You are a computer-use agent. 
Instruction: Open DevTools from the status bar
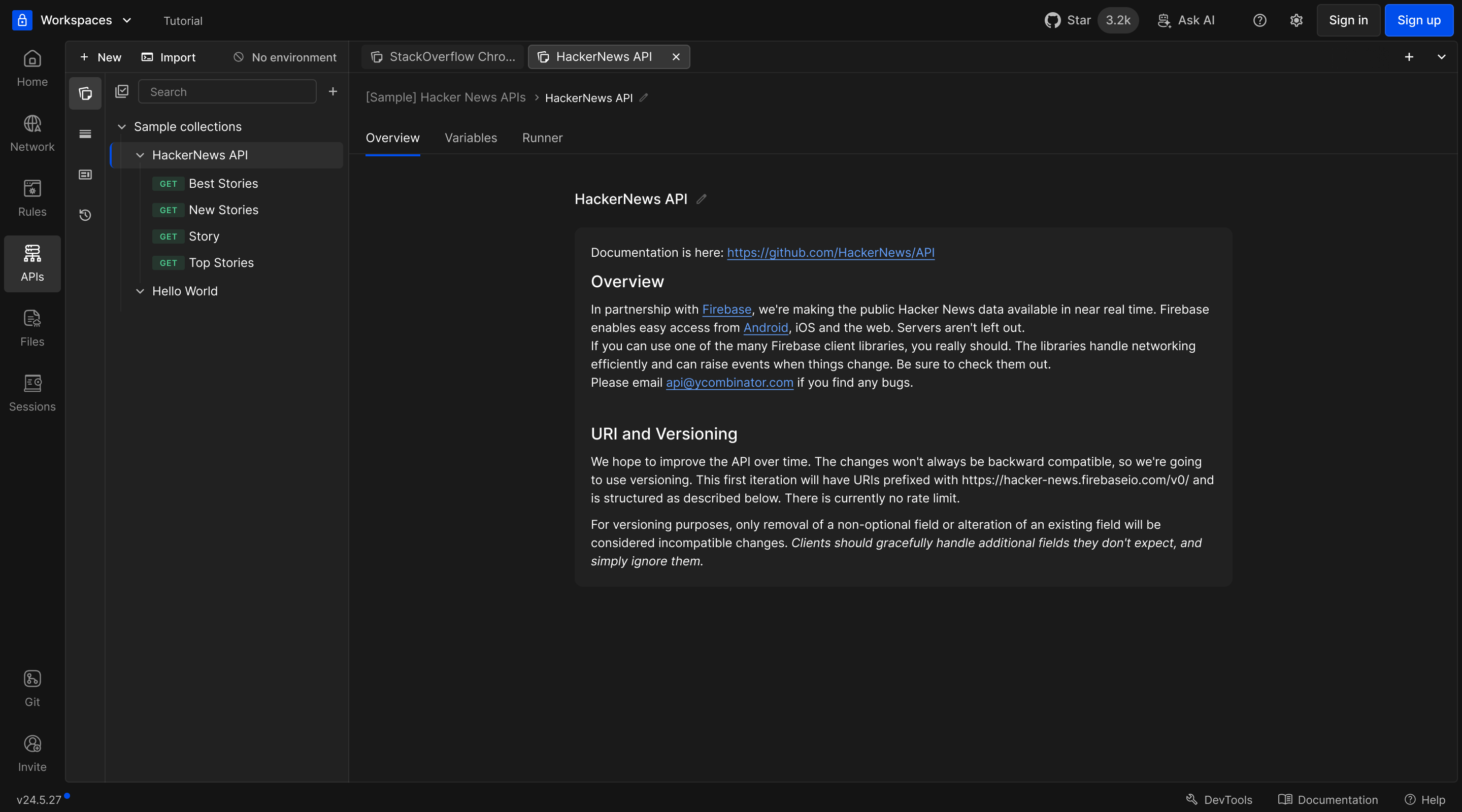(x=1218, y=799)
